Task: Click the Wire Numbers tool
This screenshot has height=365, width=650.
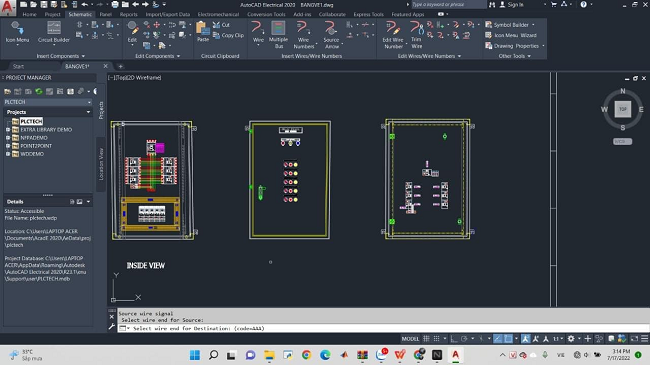Action: (x=303, y=35)
